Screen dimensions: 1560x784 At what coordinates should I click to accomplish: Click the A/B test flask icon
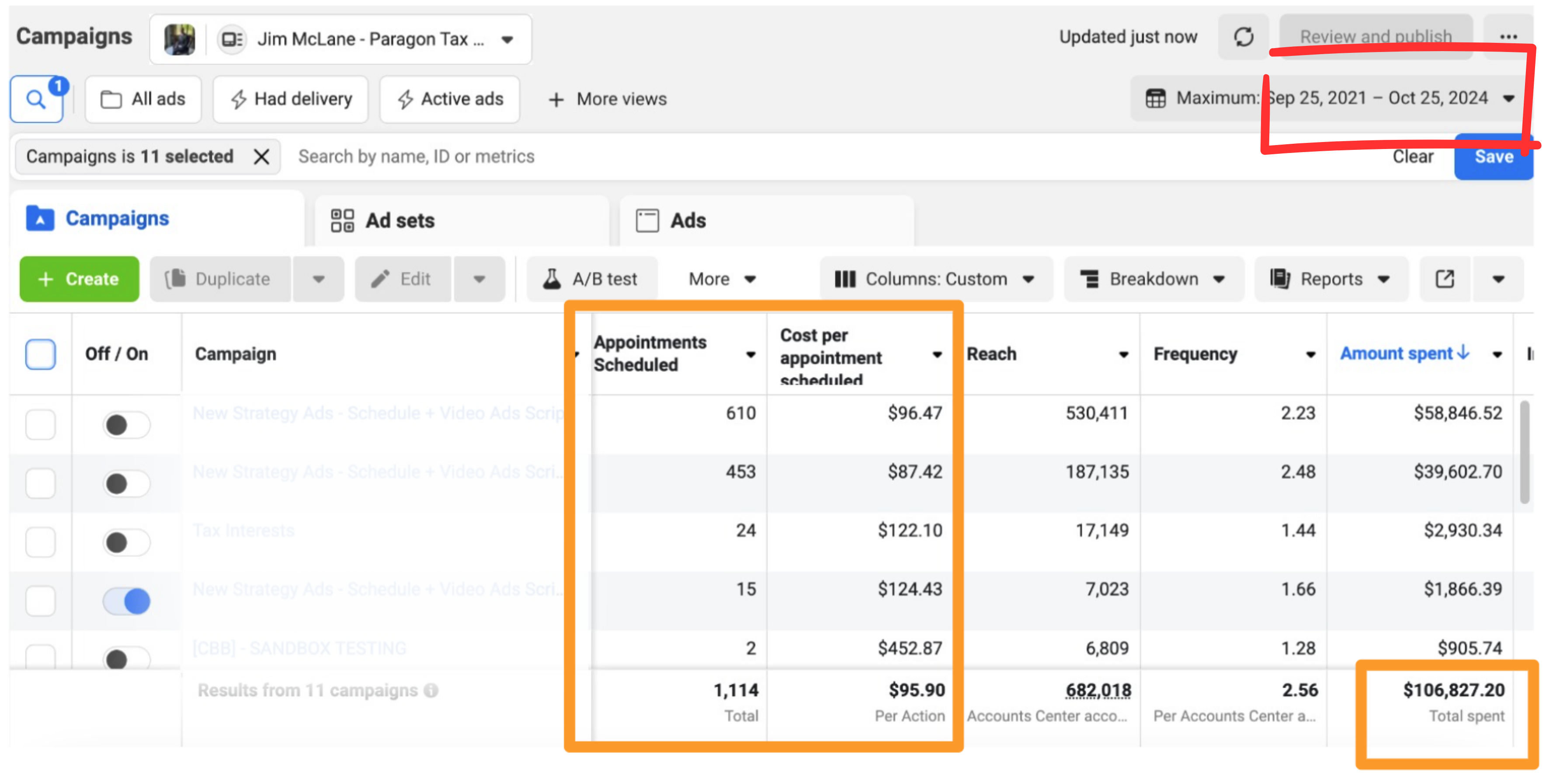551,279
